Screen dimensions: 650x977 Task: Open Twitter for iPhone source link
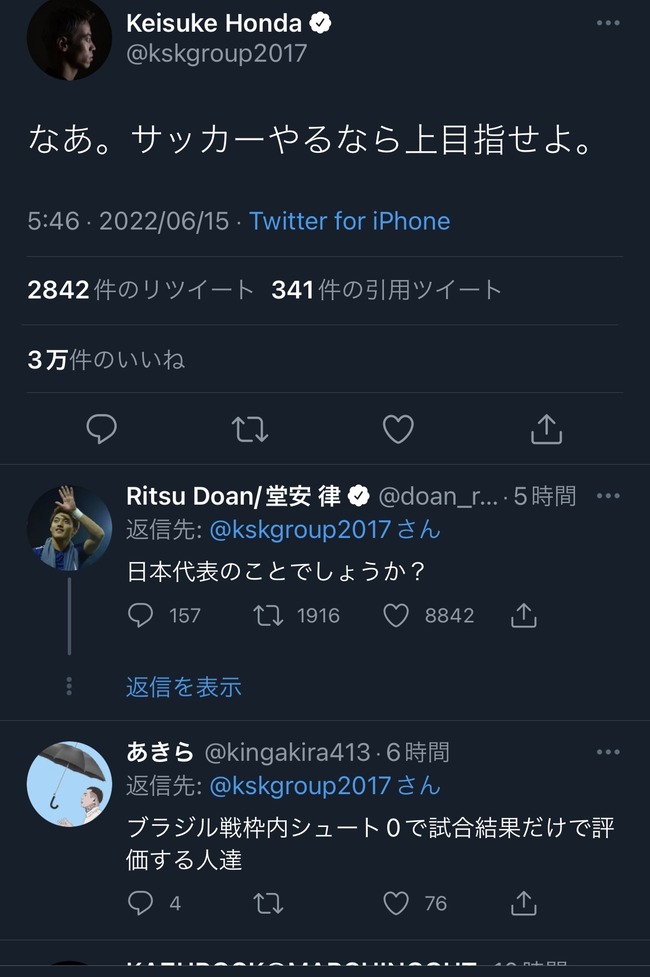(350, 221)
